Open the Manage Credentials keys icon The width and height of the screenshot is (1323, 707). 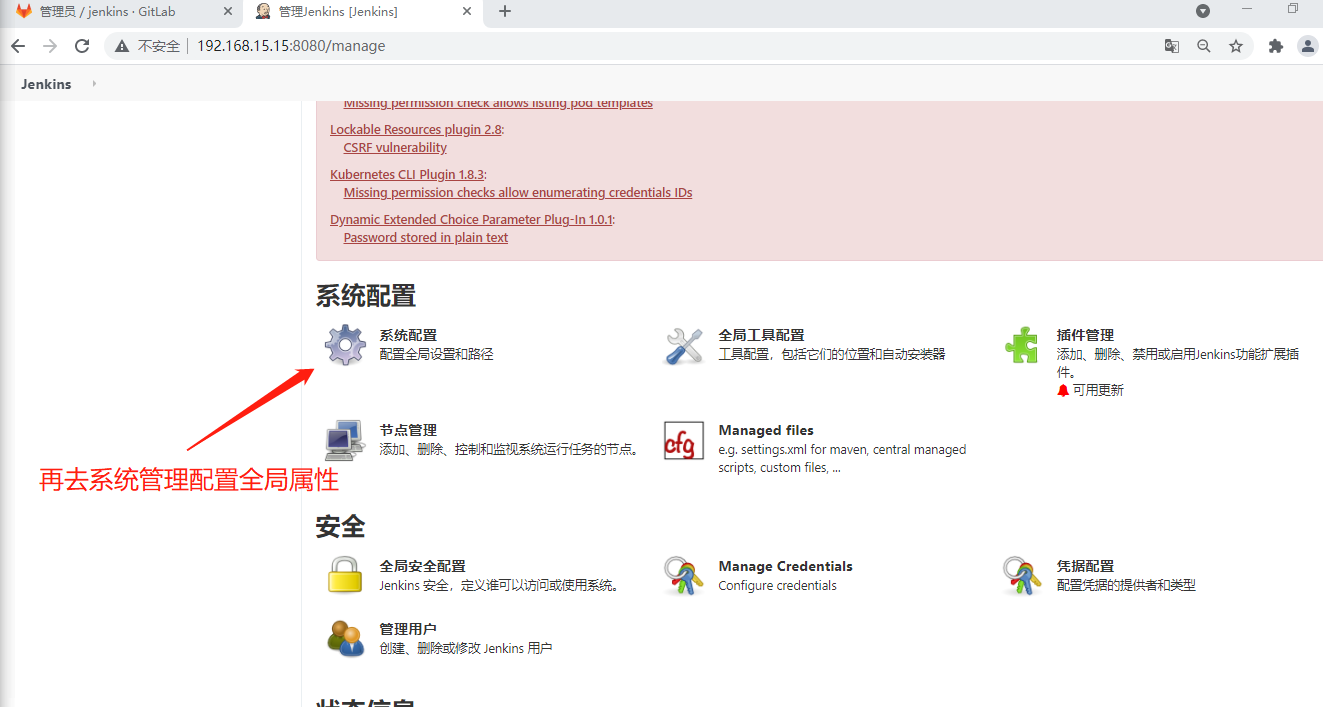[x=684, y=576]
